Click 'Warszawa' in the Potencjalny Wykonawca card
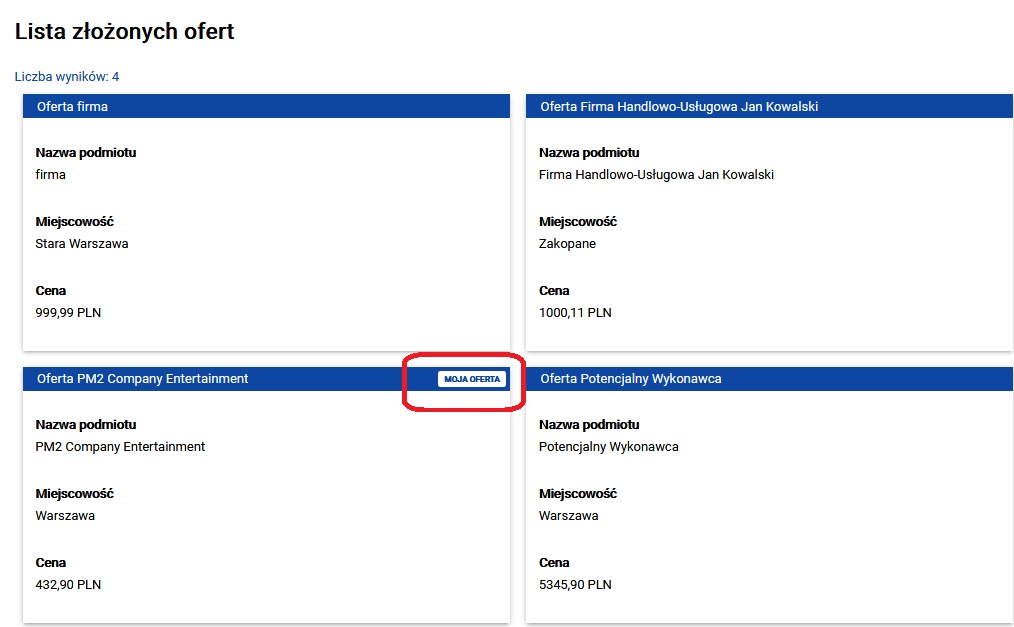Viewport: 1014px width, 627px height. point(568,516)
